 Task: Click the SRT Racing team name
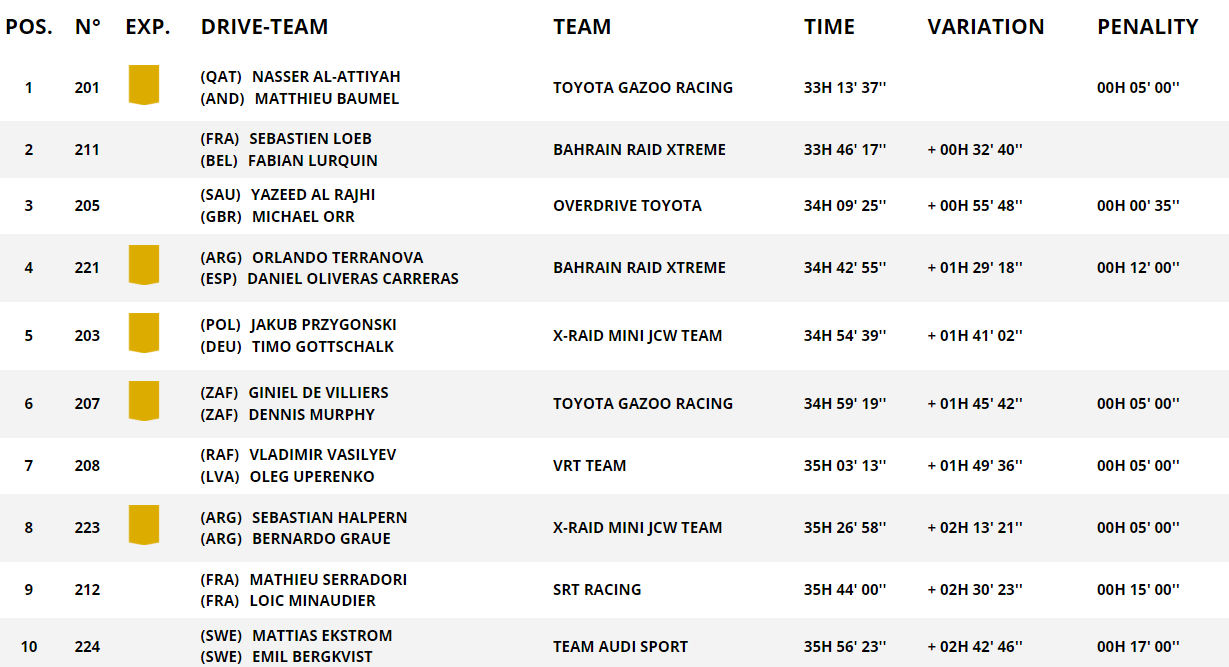597,589
